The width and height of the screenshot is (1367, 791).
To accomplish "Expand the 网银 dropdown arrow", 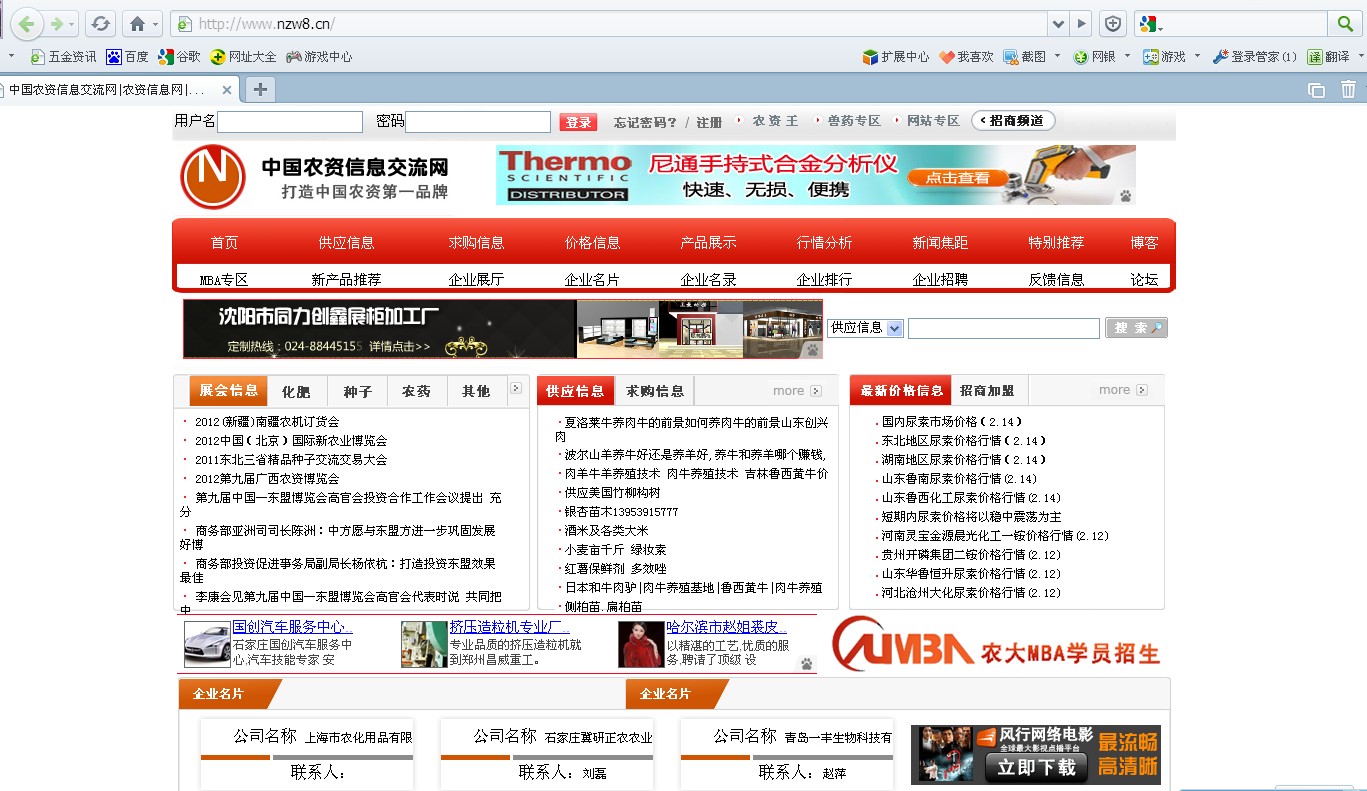I will pyautogui.click(x=1127, y=57).
